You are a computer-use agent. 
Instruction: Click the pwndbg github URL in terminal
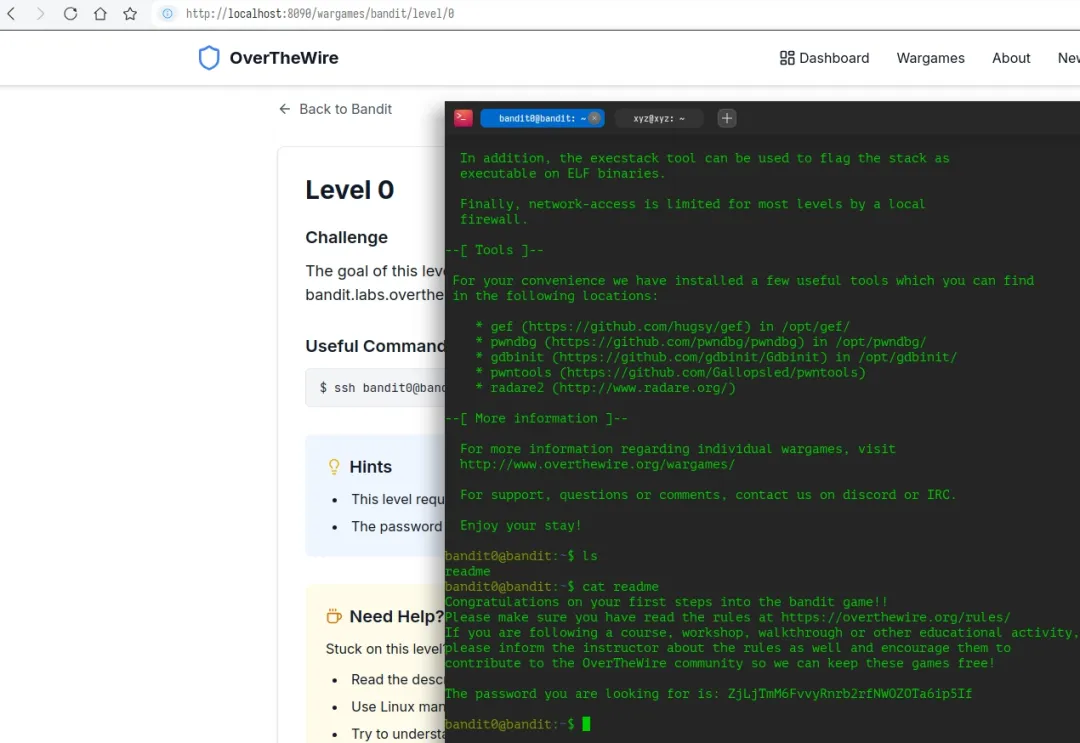[674, 342]
